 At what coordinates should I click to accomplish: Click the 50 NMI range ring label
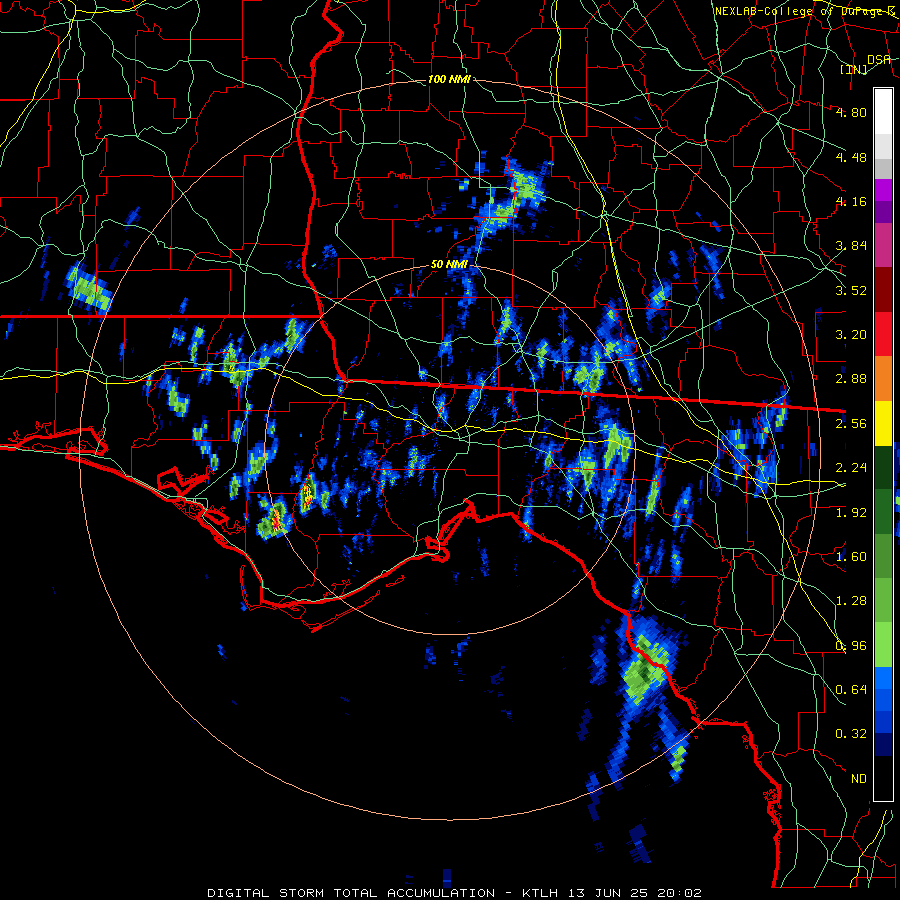click(449, 265)
